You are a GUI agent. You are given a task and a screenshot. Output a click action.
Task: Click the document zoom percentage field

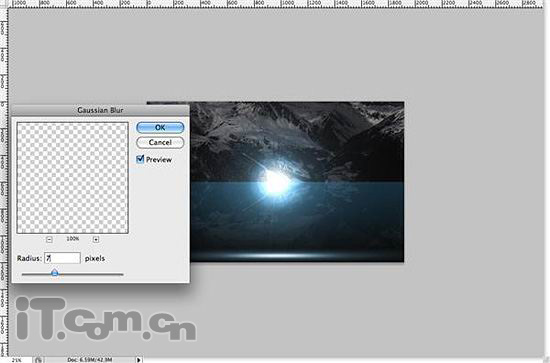click(x=16, y=360)
